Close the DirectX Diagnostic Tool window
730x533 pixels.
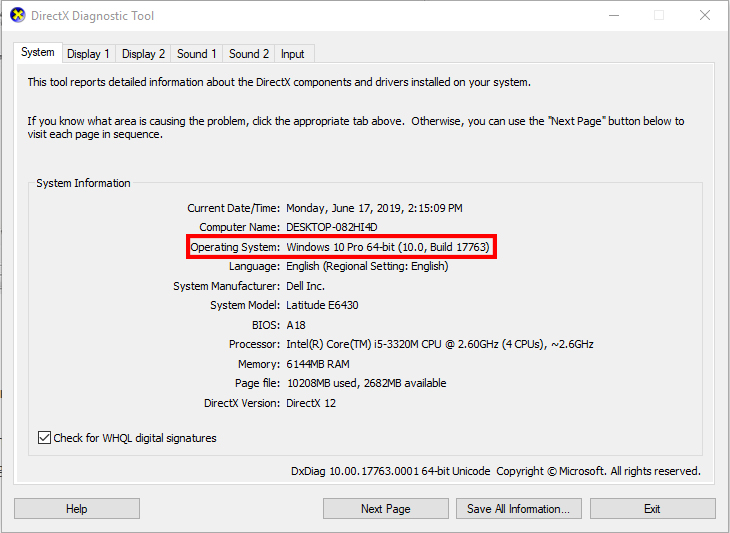tap(705, 15)
